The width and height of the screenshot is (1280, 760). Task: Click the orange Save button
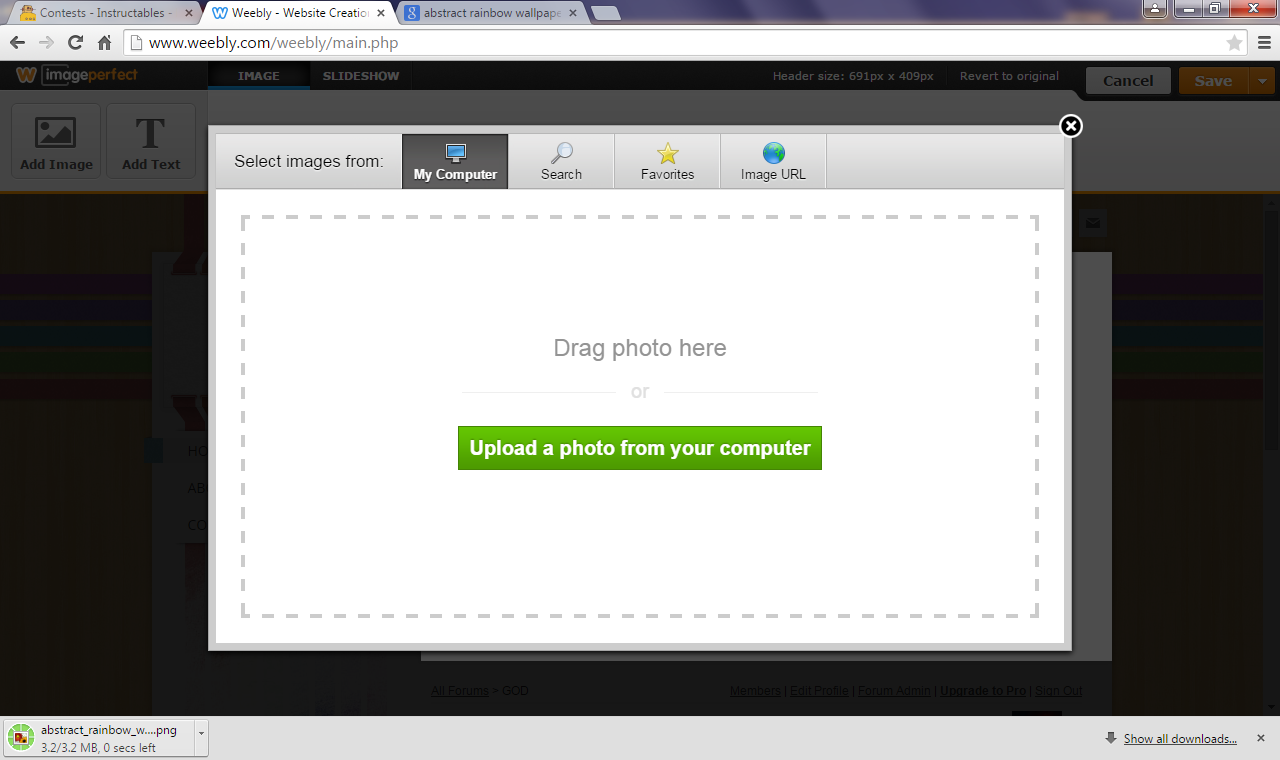pyautogui.click(x=1213, y=81)
